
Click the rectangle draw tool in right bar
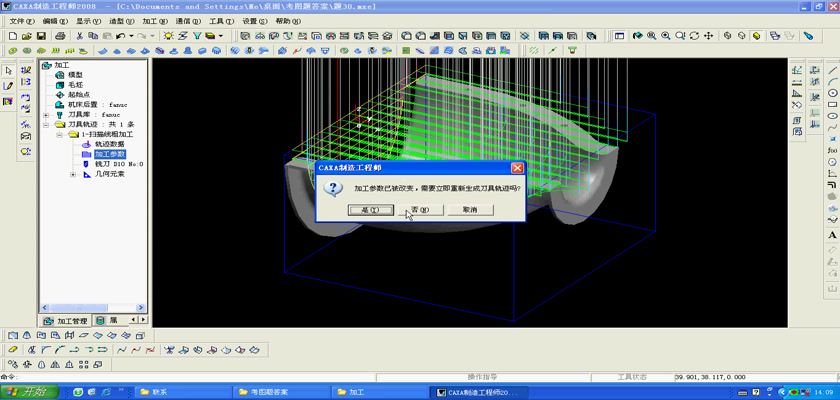832,104
